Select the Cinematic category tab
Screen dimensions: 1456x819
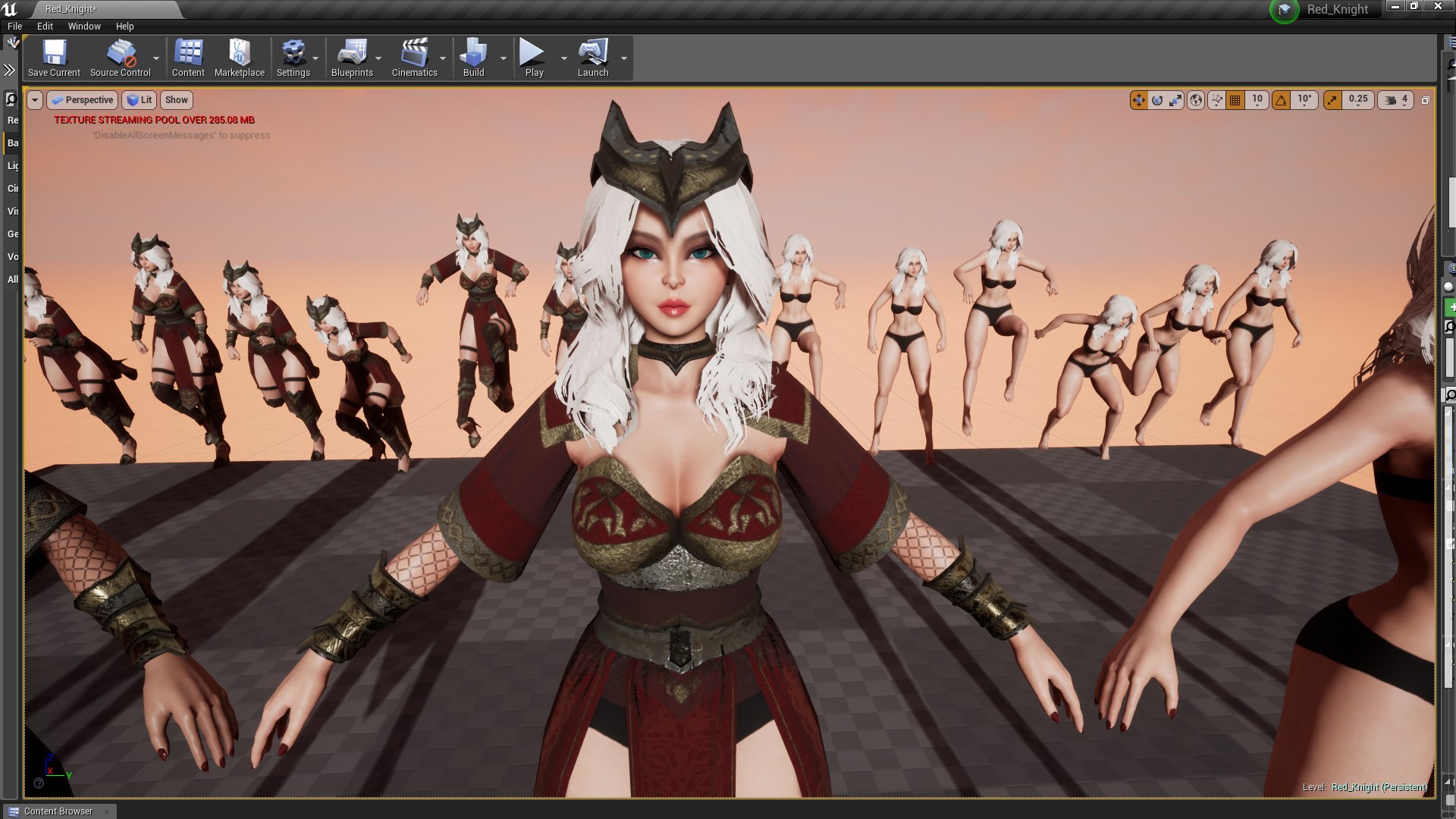tap(12, 188)
